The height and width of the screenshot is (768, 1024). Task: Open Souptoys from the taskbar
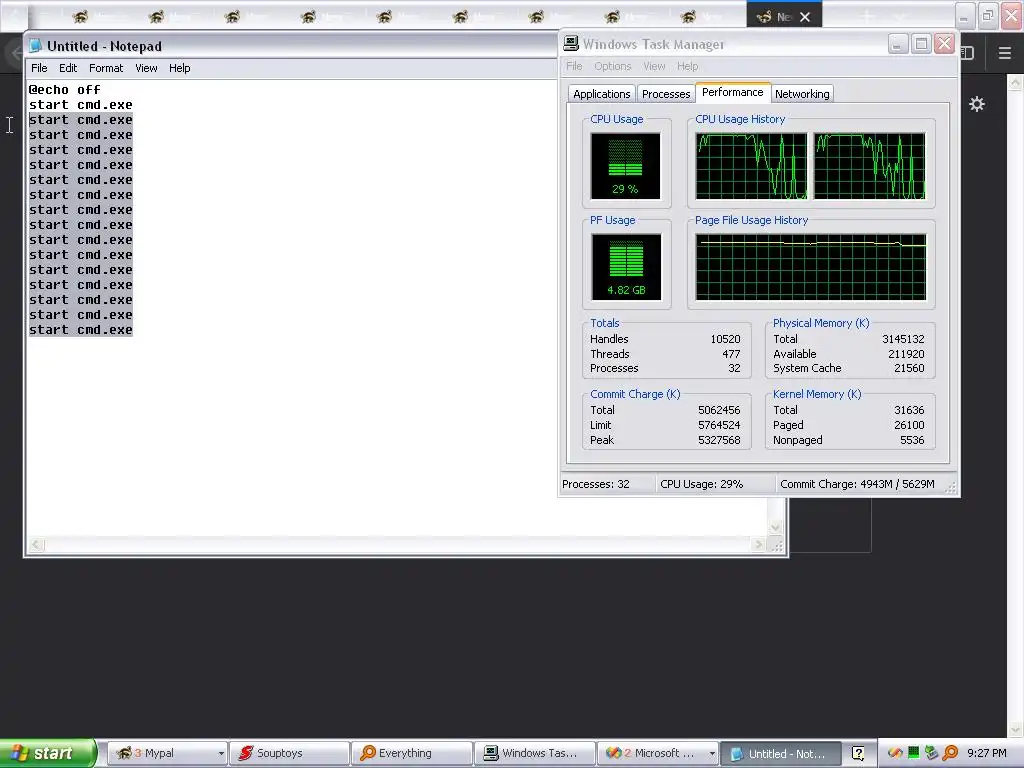click(x=289, y=753)
